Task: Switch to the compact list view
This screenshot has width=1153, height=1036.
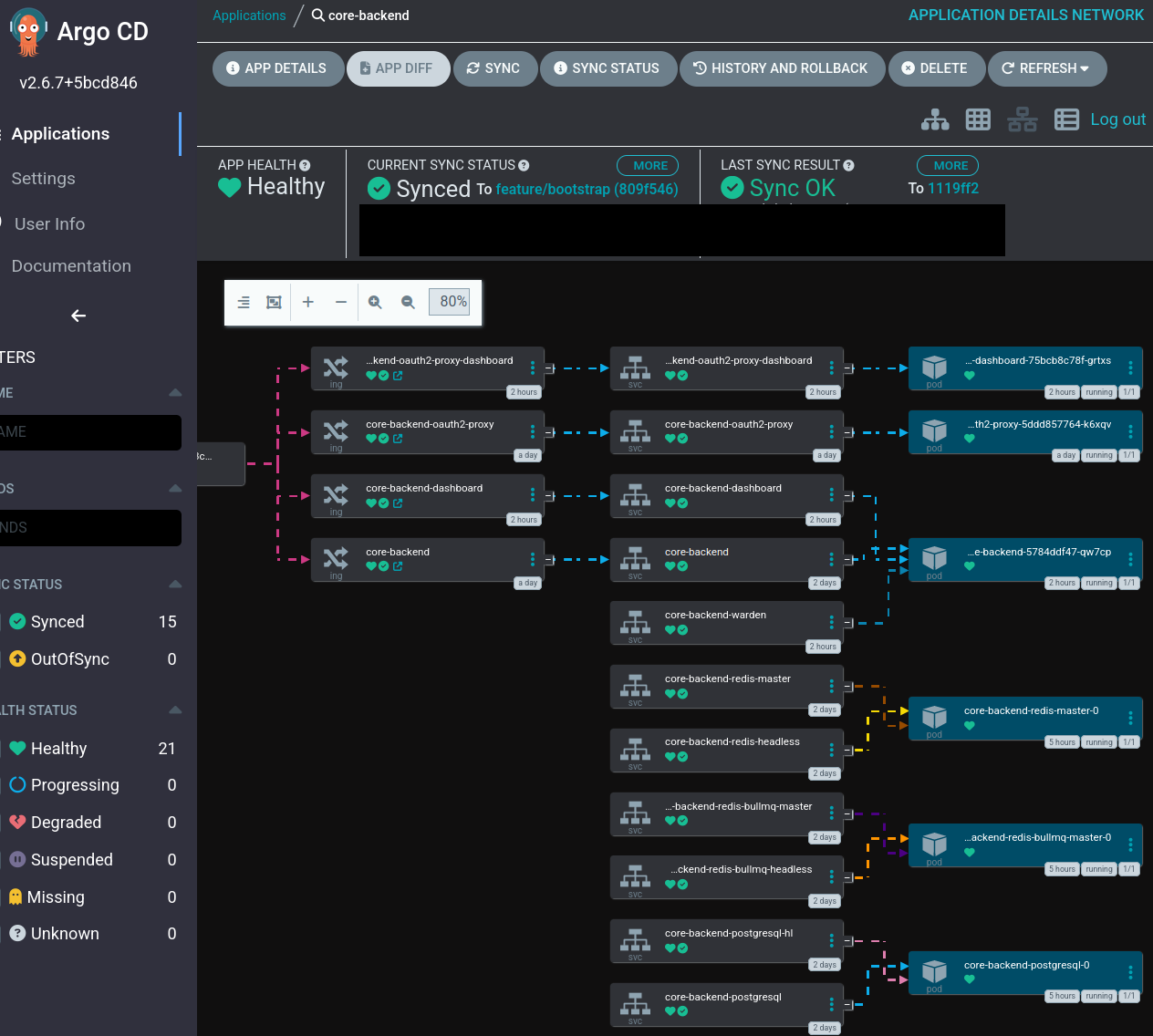Action: pos(1066,119)
